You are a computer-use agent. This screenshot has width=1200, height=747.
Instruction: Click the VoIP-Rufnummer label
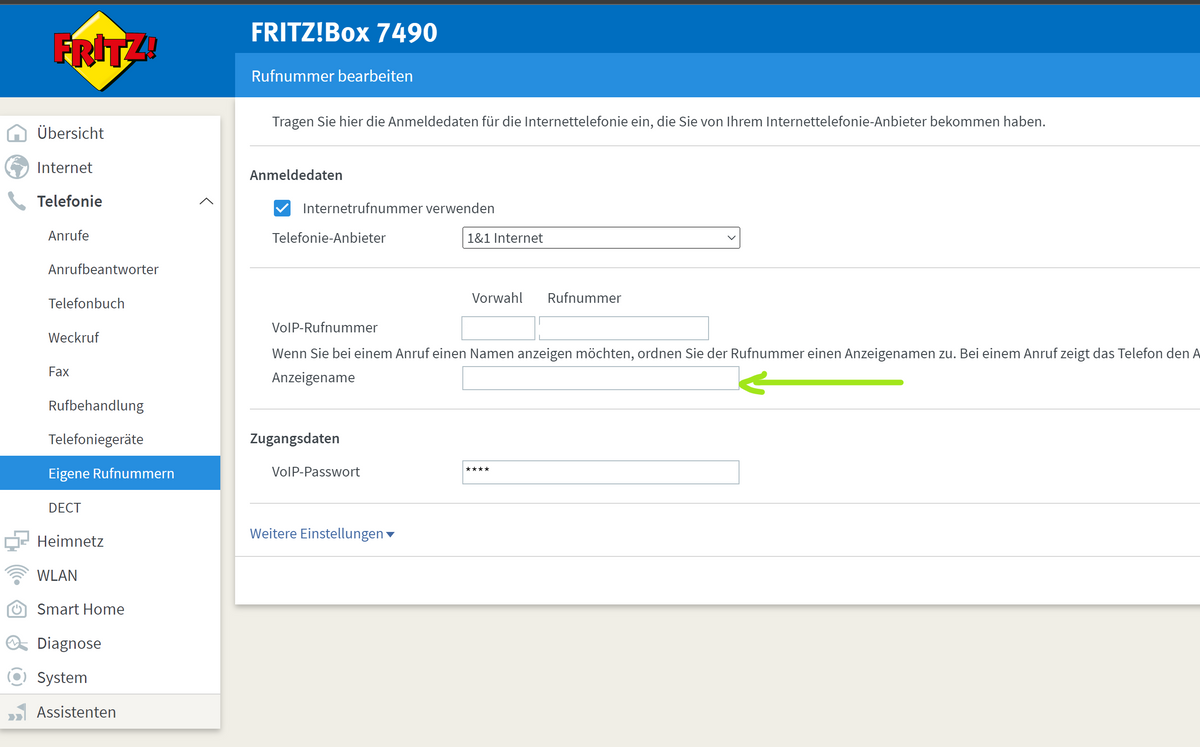(325, 327)
